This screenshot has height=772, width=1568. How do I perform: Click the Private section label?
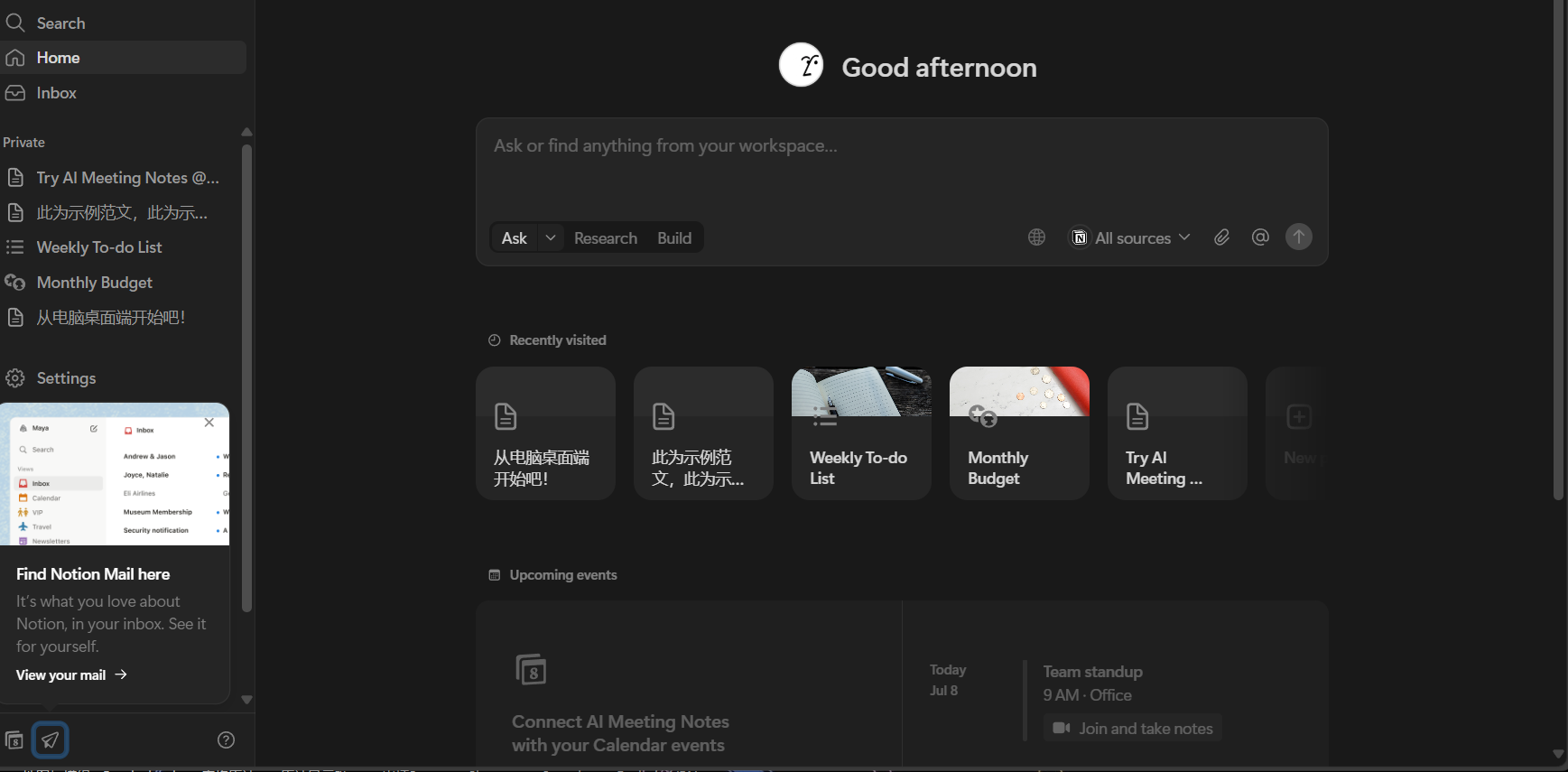[24, 143]
